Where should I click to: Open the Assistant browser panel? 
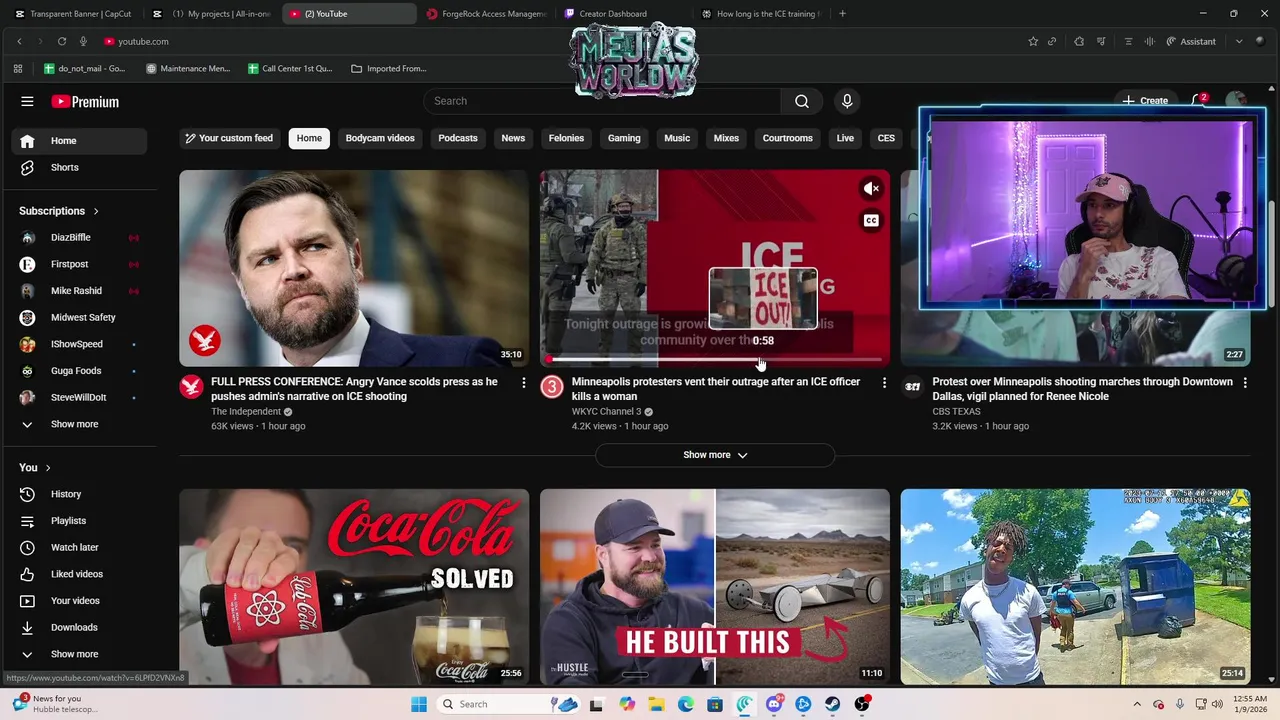click(x=1191, y=41)
